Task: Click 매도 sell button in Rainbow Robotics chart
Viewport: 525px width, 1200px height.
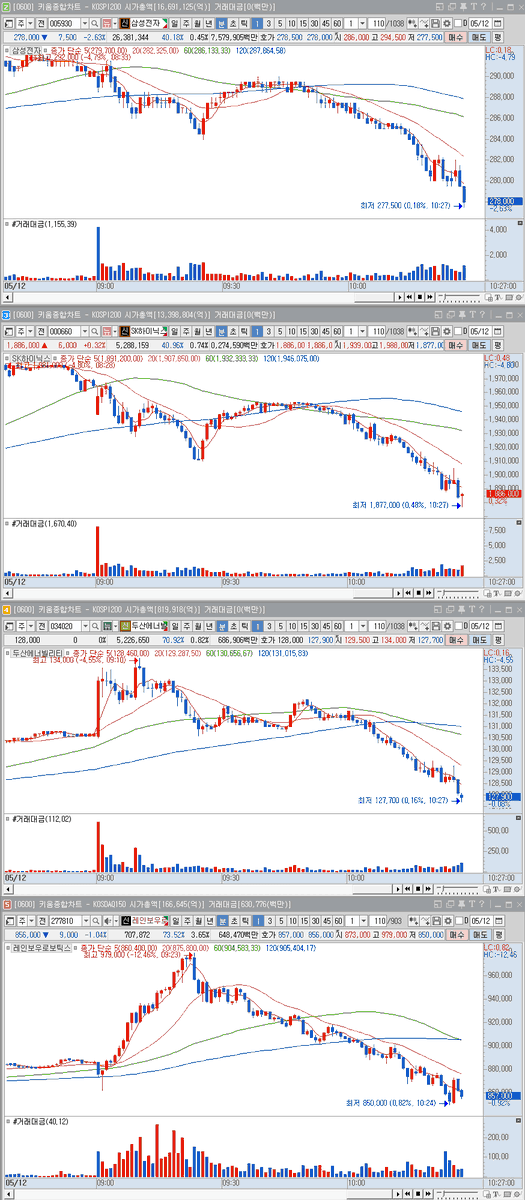Action: point(478,935)
